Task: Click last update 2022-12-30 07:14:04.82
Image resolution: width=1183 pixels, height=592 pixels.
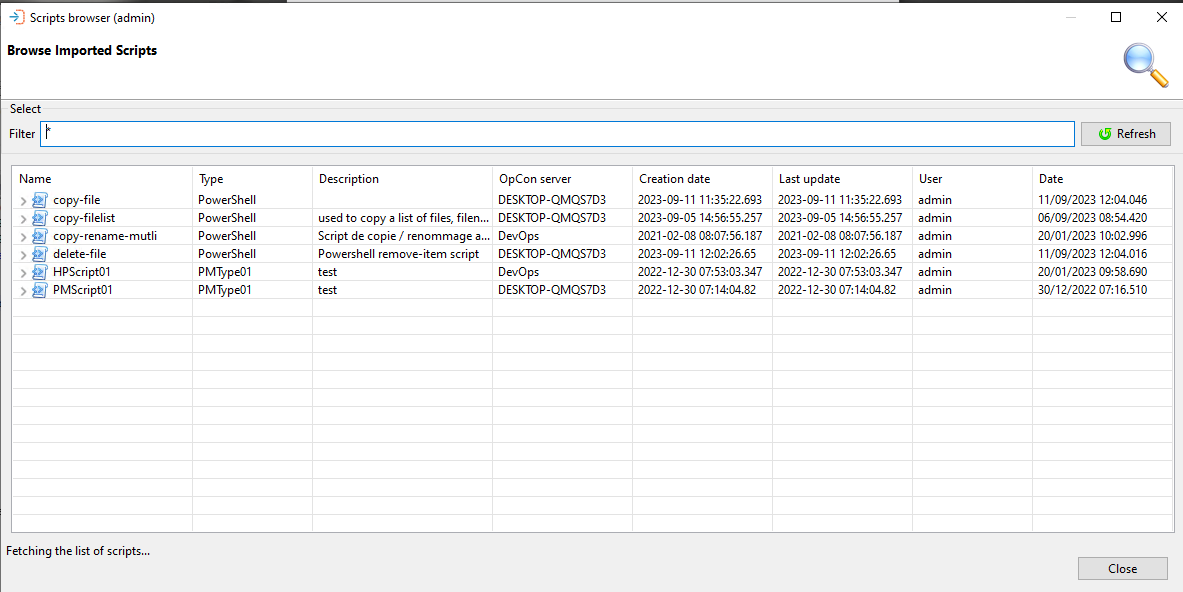Action: (837, 290)
